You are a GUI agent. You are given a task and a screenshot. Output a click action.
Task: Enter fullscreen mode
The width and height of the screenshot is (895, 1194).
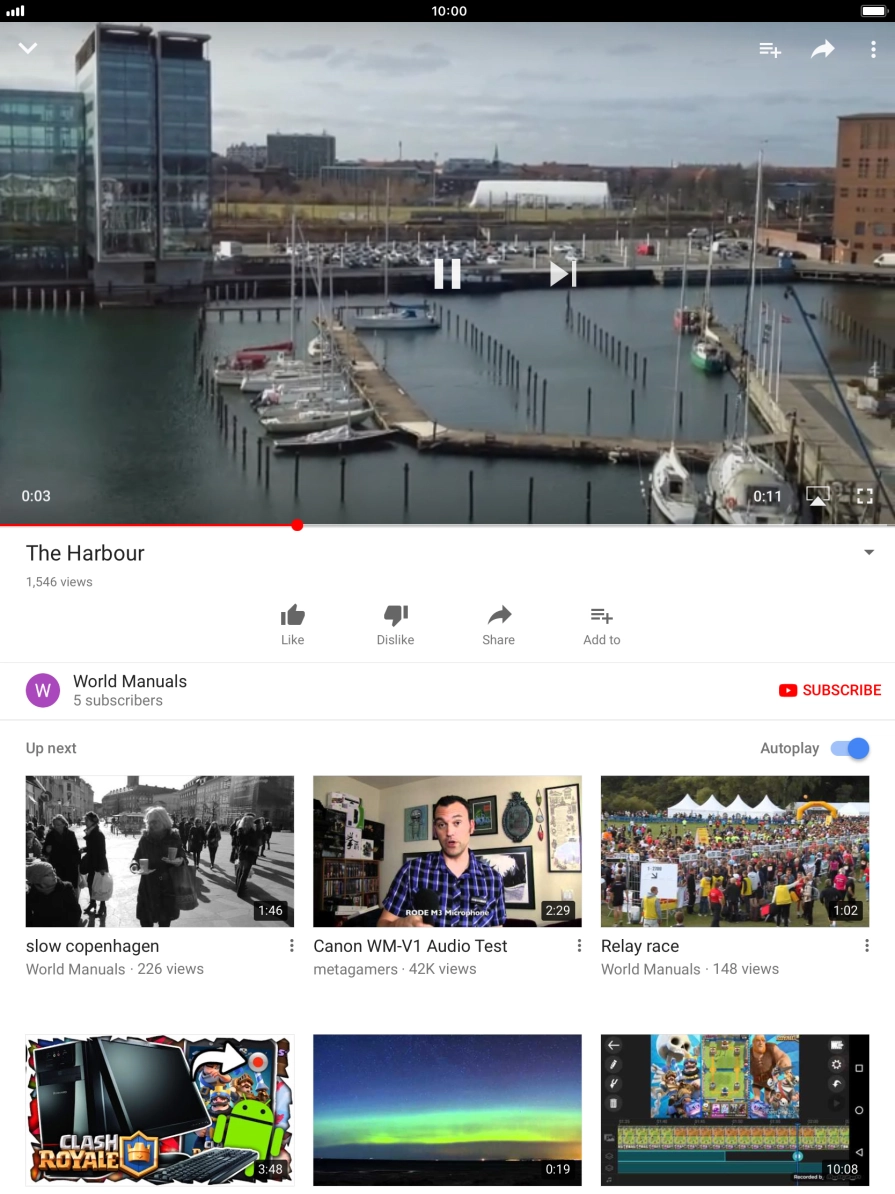[865, 496]
